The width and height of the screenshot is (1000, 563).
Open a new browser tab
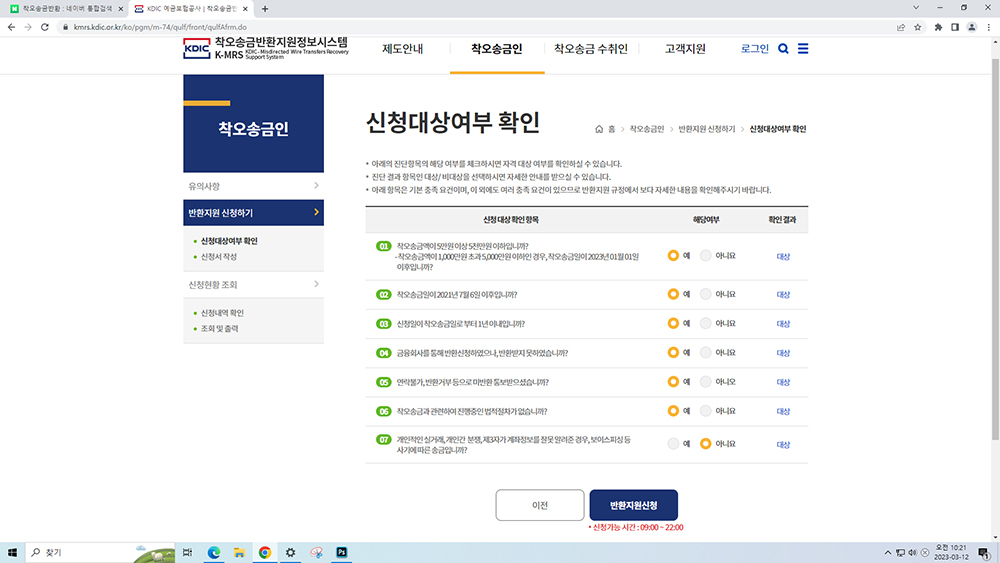(265, 9)
